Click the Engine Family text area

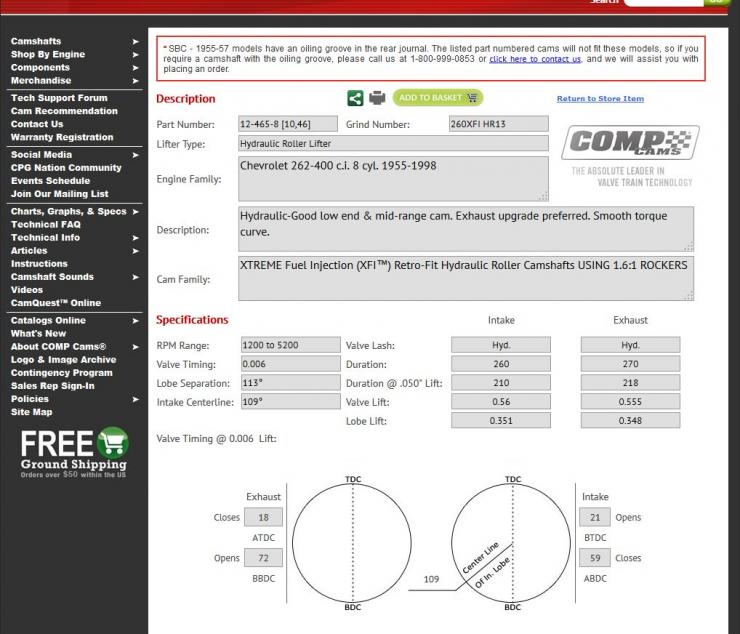pyautogui.click(x=393, y=179)
